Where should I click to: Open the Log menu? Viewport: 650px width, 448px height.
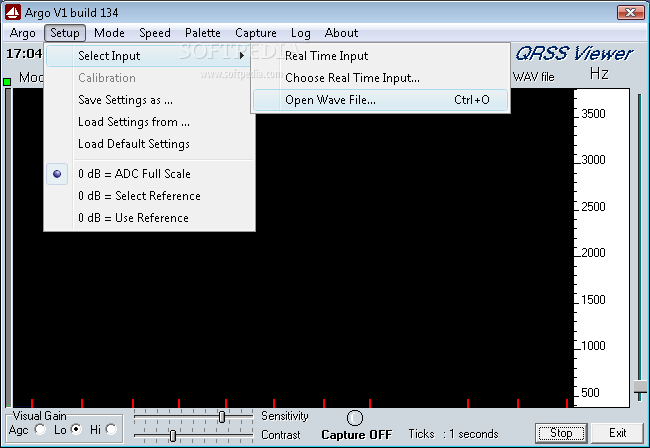click(x=301, y=33)
